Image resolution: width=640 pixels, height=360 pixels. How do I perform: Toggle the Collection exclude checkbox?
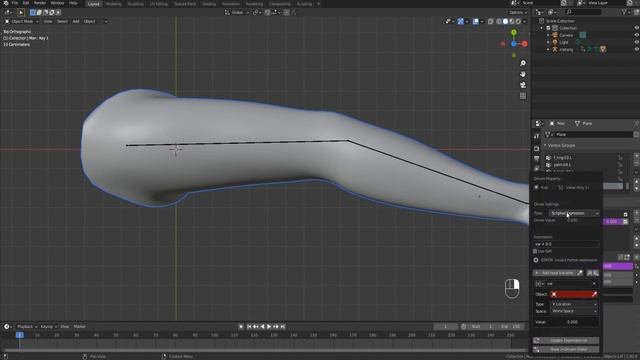[549, 28]
